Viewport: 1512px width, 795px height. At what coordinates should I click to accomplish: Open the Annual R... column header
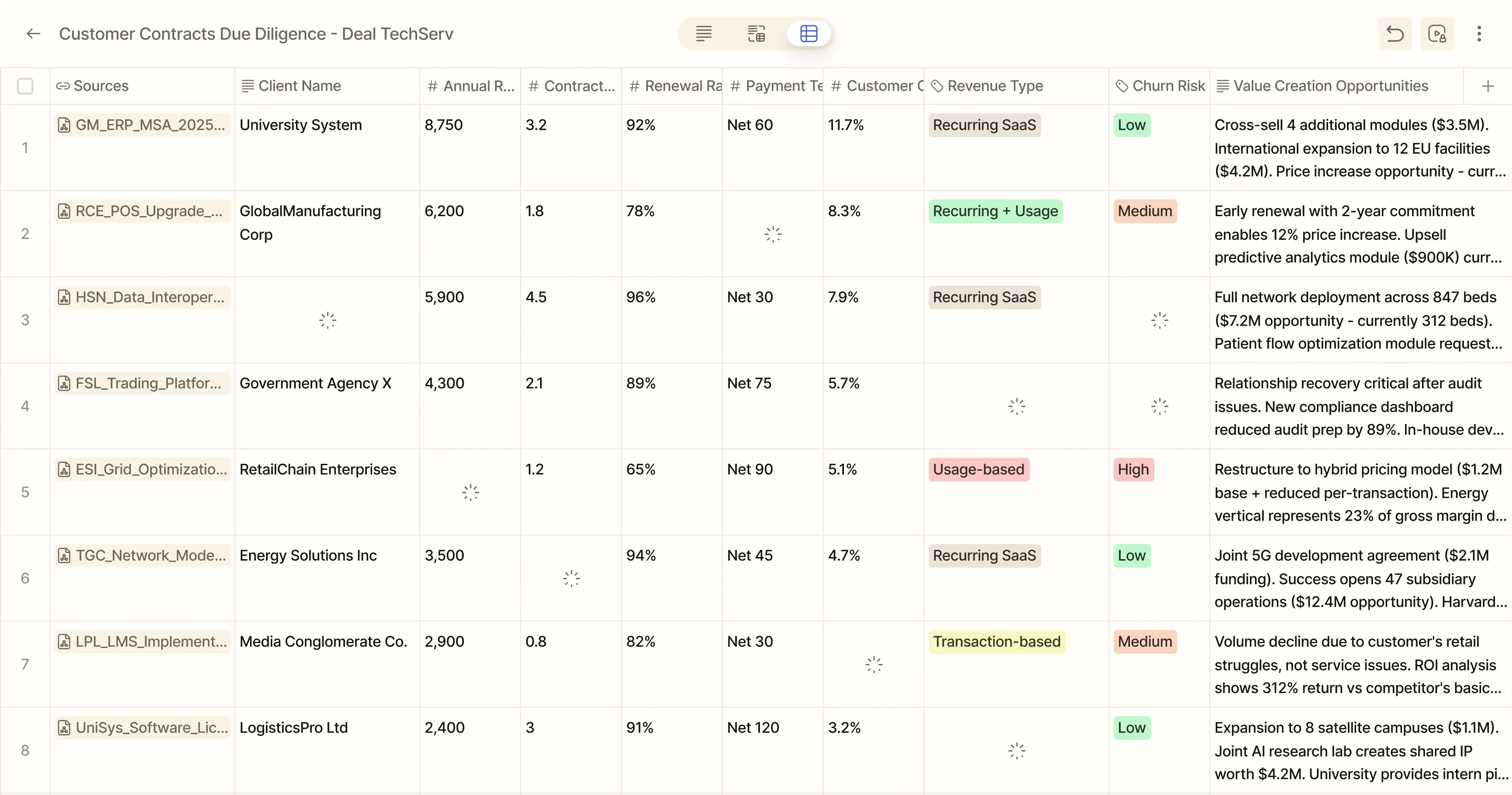pyautogui.click(x=470, y=86)
